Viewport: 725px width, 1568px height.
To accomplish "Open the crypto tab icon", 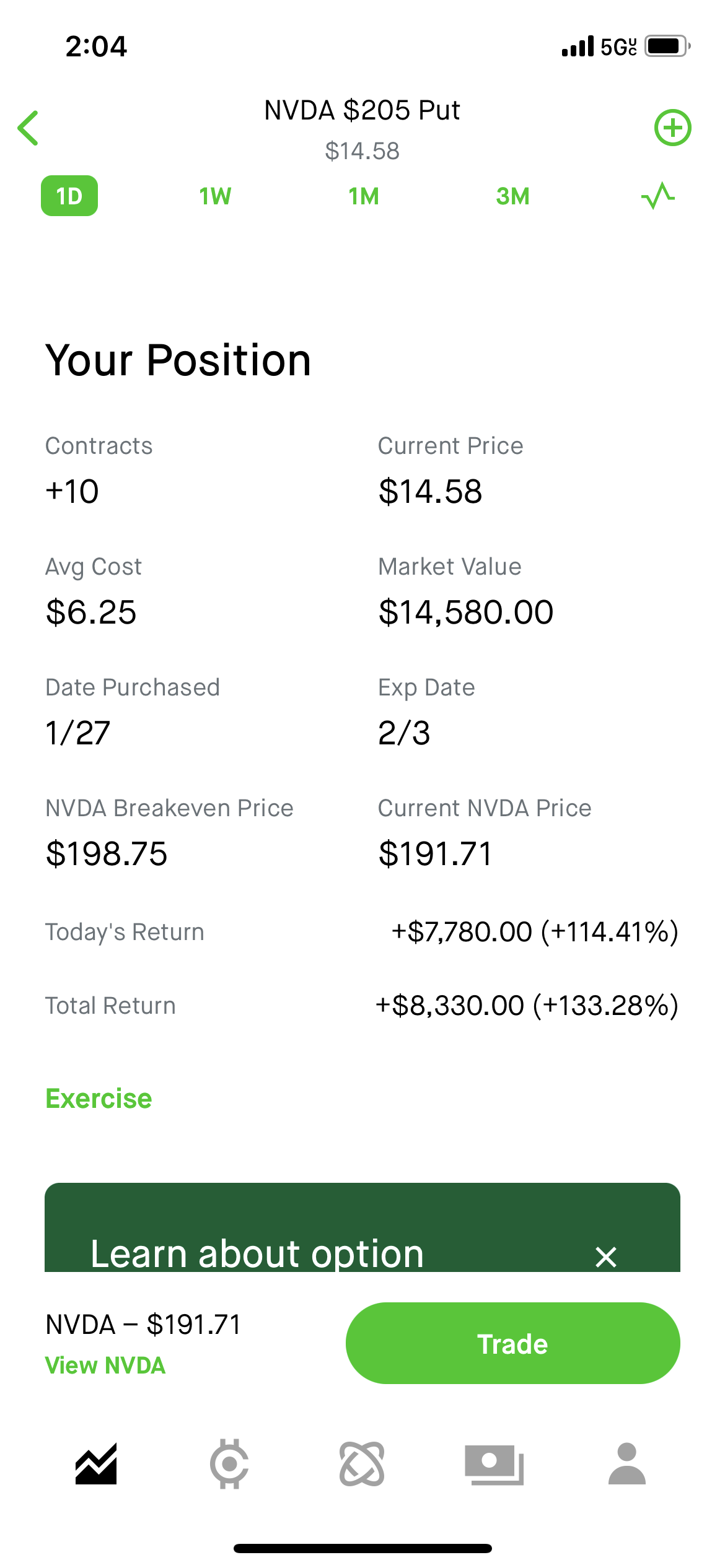I will [229, 1464].
